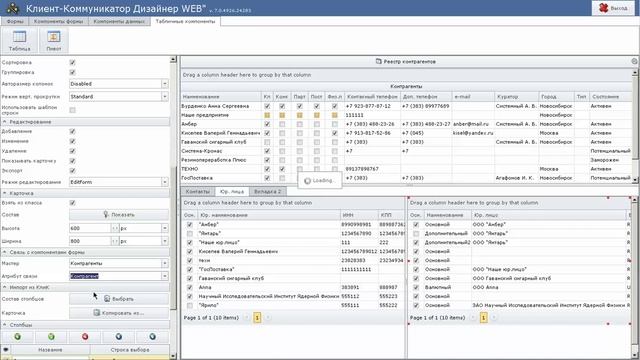Click the next-page arrow in the Юр. лица pager
Screen dimensions: 640x360
click(x=268, y=317)
